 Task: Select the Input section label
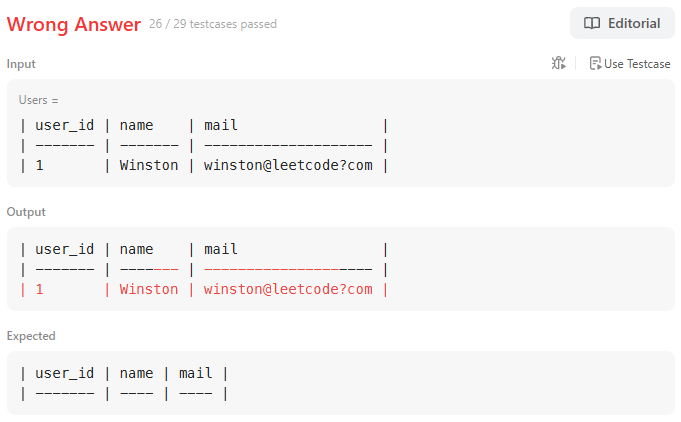click(21, 64)
